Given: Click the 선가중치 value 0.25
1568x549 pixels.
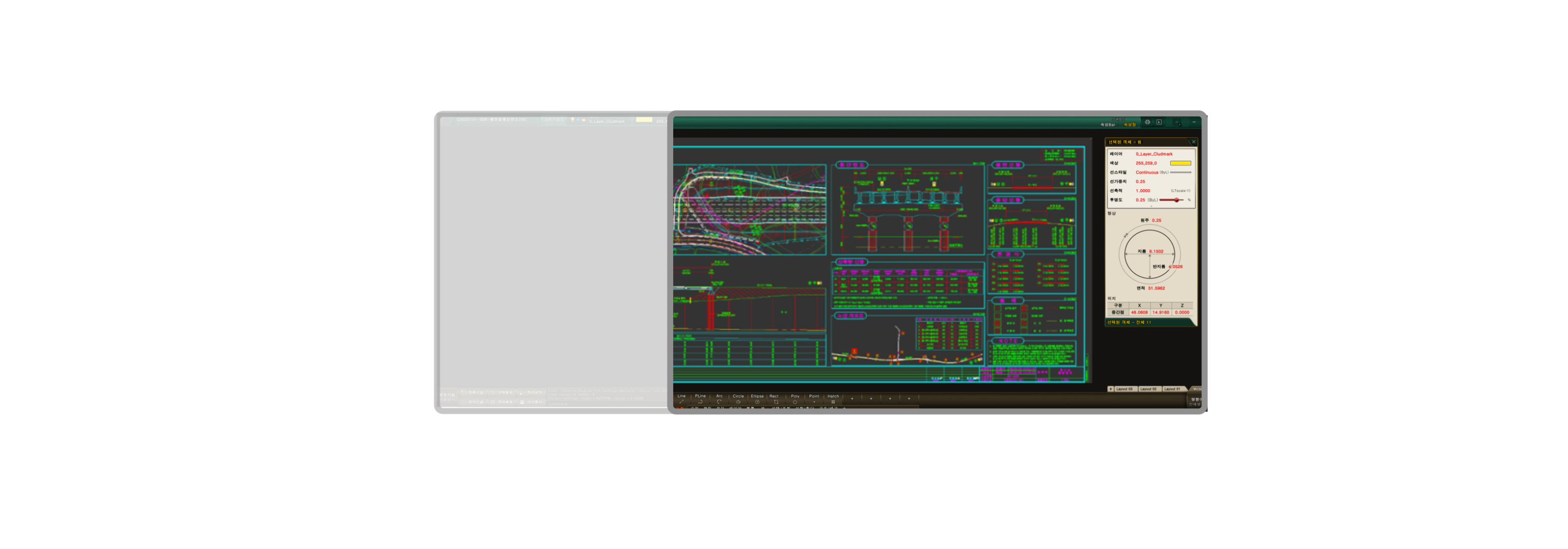Looking at the screenshot, I should coord(1140,181).
